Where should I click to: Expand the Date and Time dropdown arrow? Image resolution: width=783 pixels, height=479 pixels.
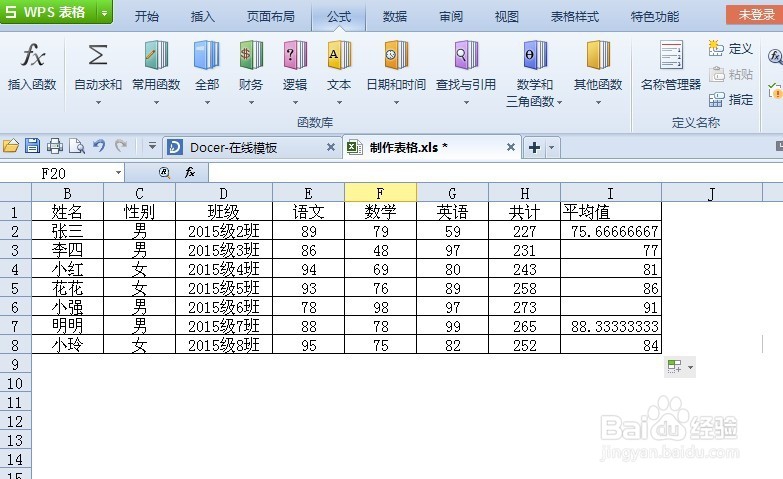[396, 102]
